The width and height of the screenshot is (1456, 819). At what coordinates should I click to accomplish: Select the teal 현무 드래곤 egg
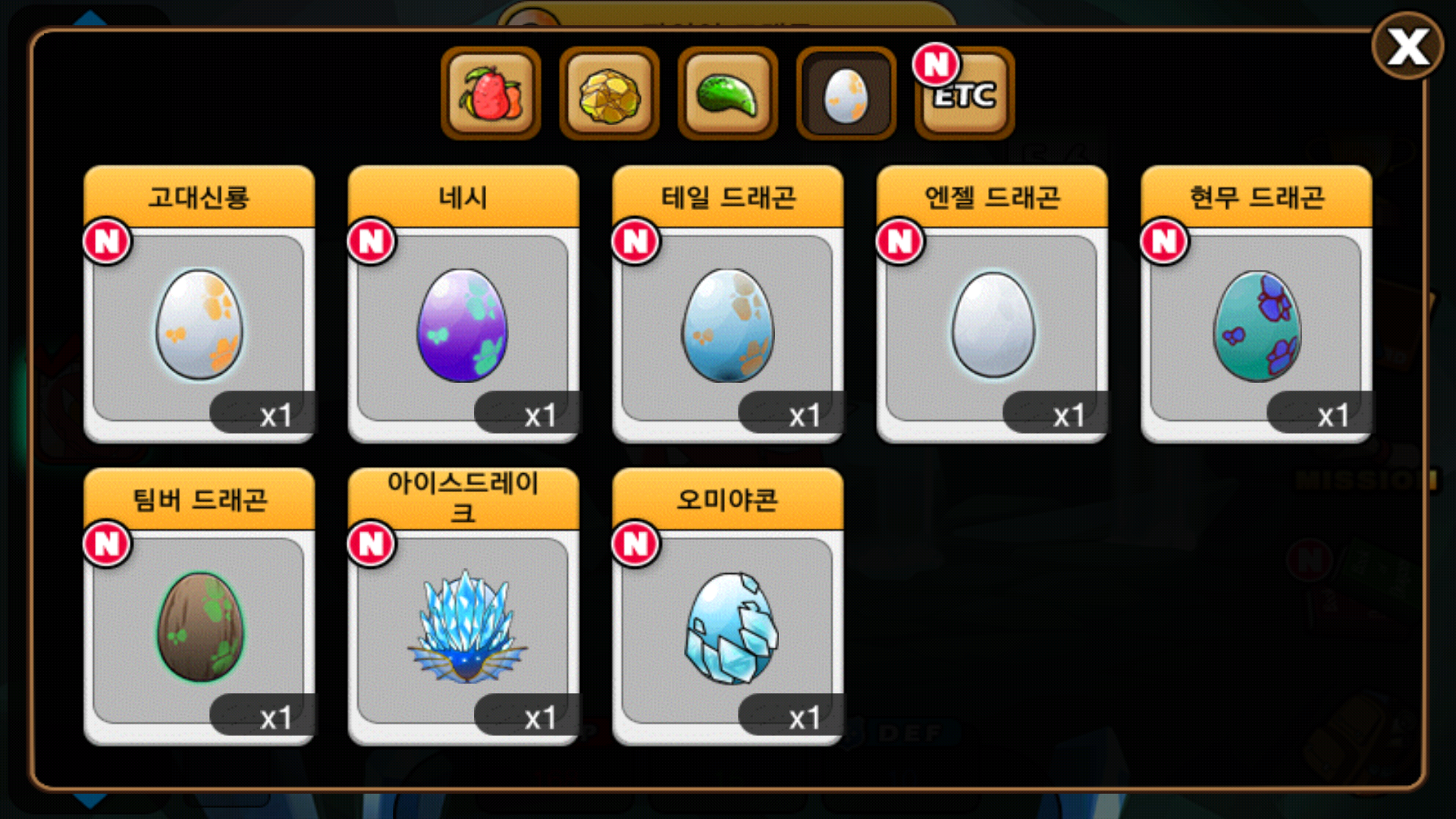pos(1257,325)
